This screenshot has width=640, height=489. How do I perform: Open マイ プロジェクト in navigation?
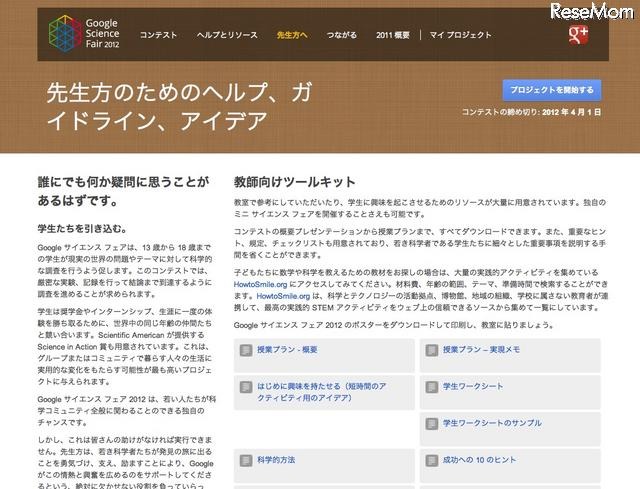click(x=460, y=35)
